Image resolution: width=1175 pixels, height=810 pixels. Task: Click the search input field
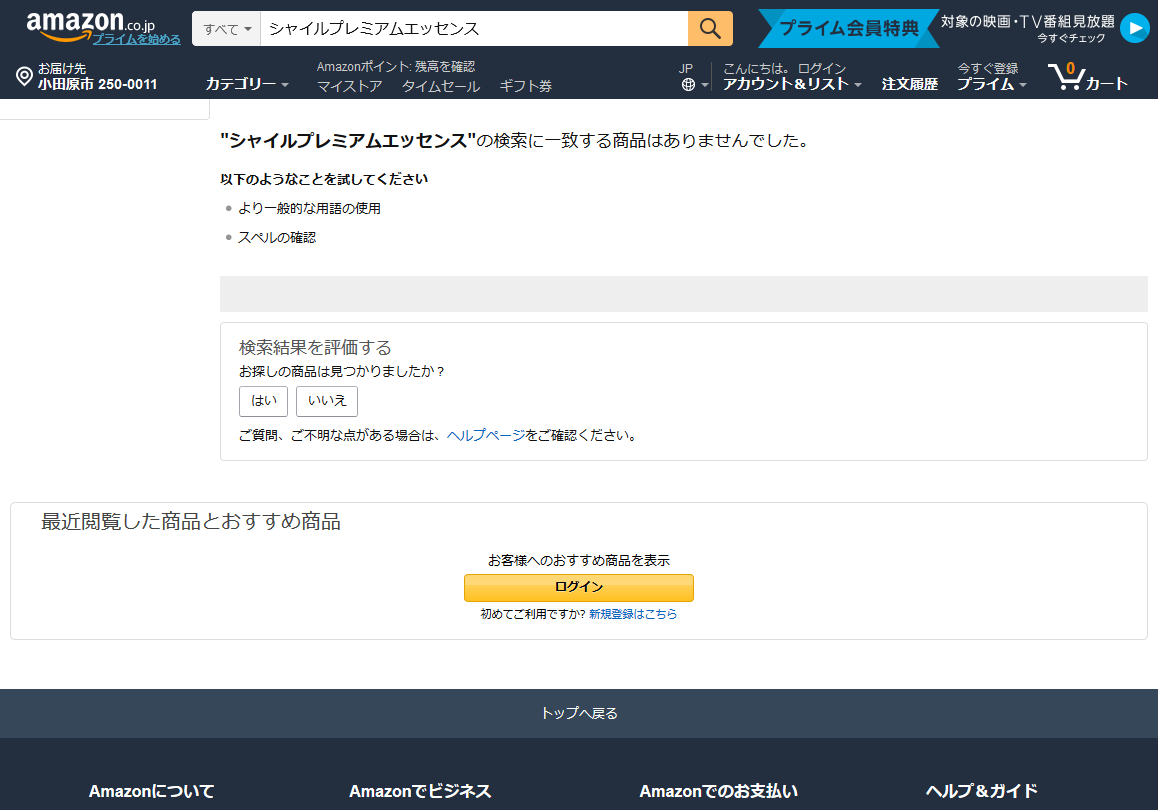[x=474, y=28]
